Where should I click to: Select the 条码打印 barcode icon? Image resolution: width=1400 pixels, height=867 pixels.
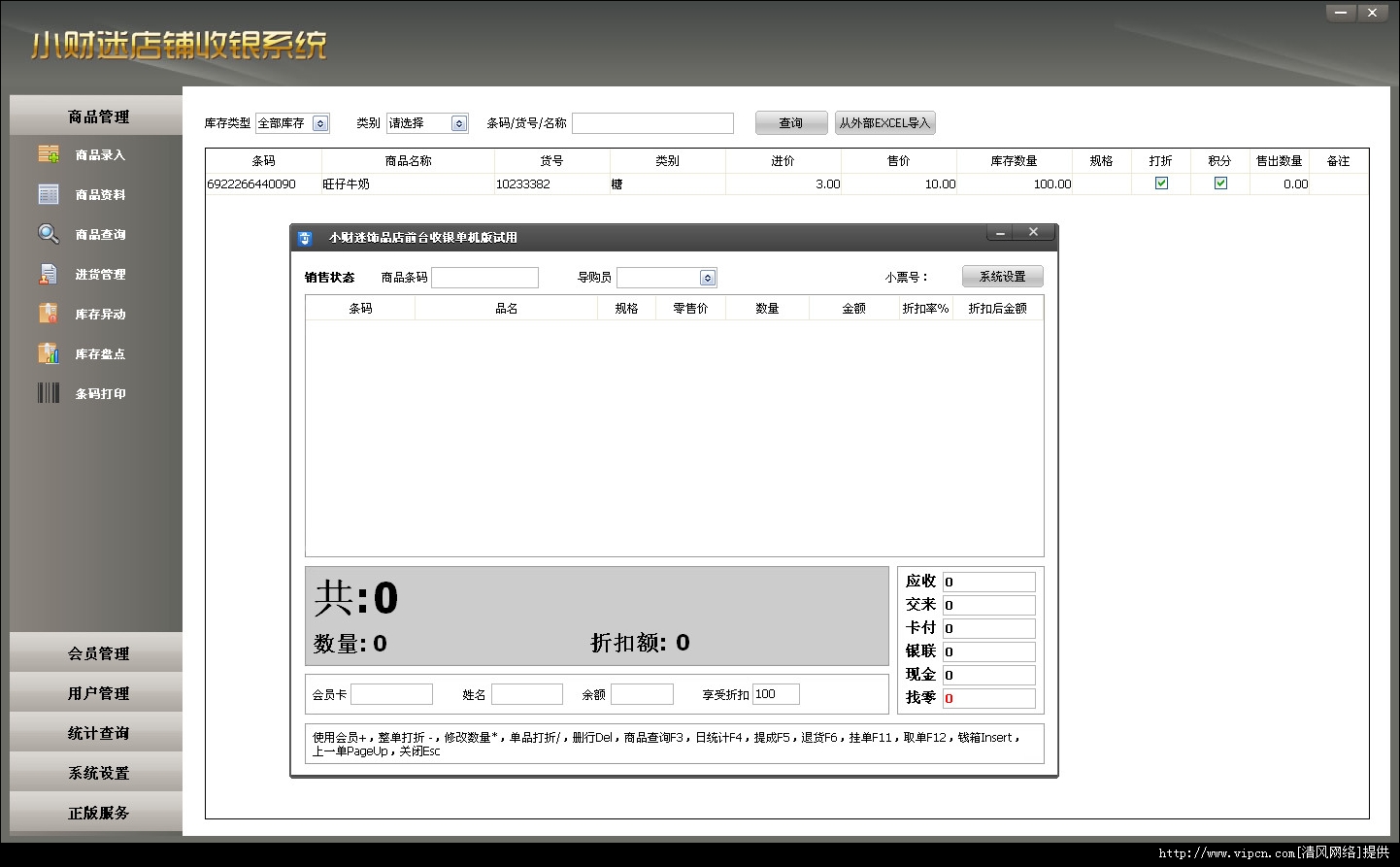(x=48, y=392)
